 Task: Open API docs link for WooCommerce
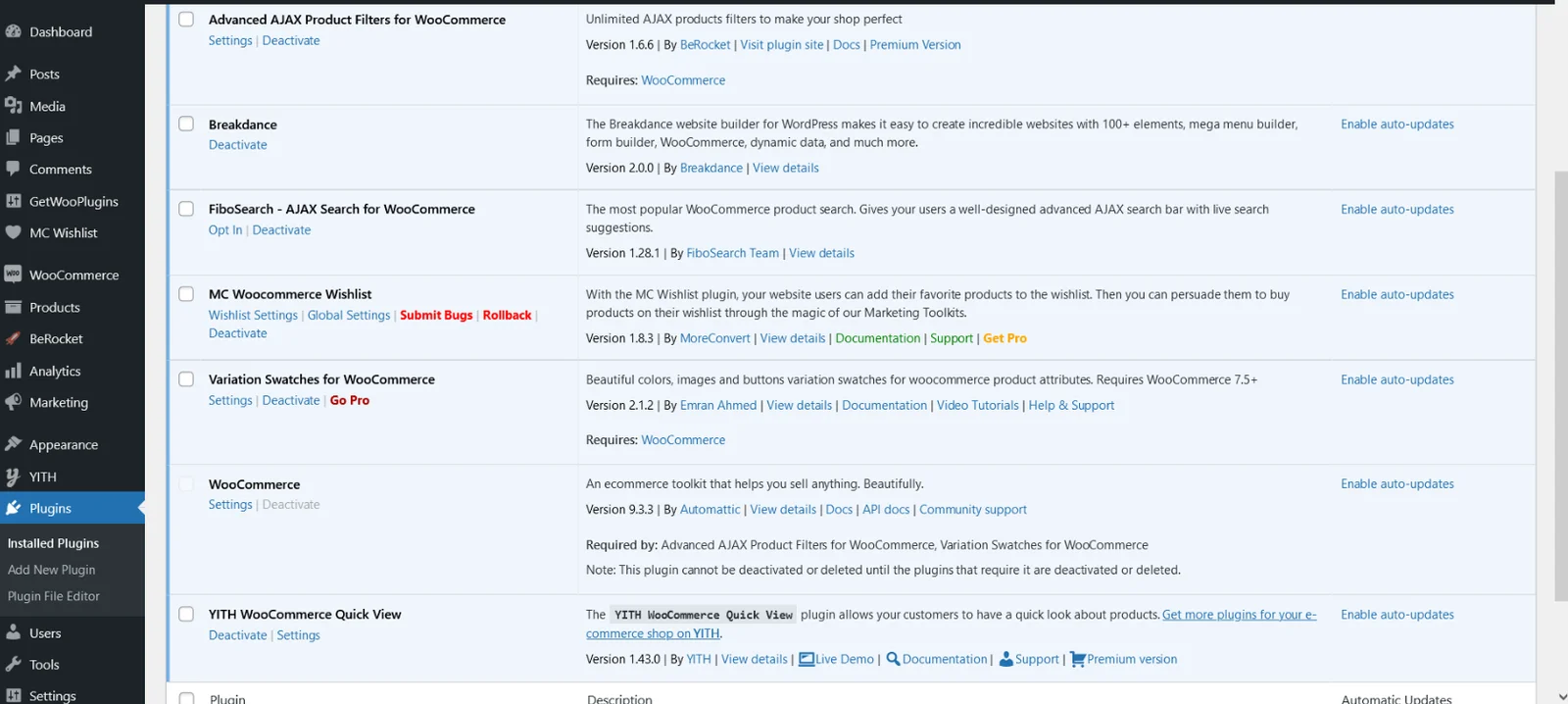click(886, 510)
